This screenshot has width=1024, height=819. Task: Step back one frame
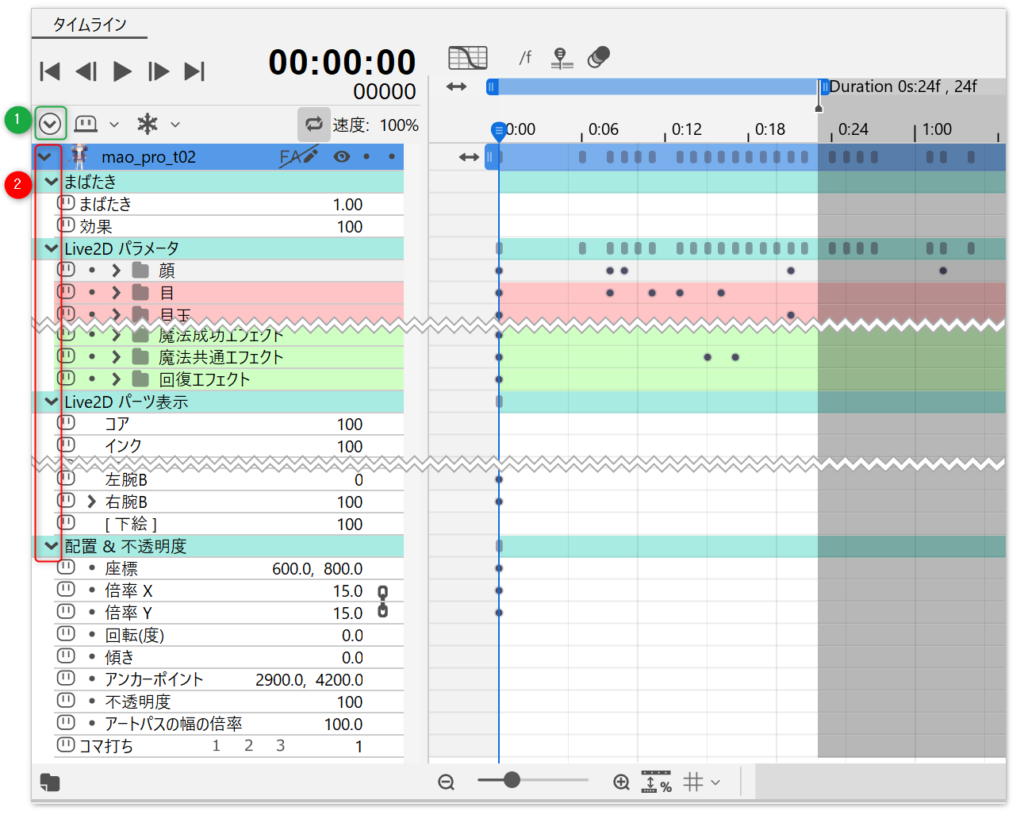coord(86,71)
